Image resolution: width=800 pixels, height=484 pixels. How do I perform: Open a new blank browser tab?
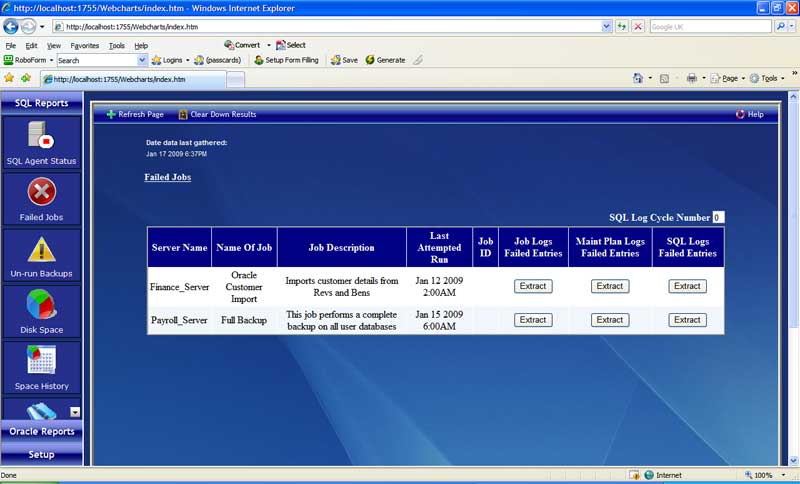coord(235,79)
